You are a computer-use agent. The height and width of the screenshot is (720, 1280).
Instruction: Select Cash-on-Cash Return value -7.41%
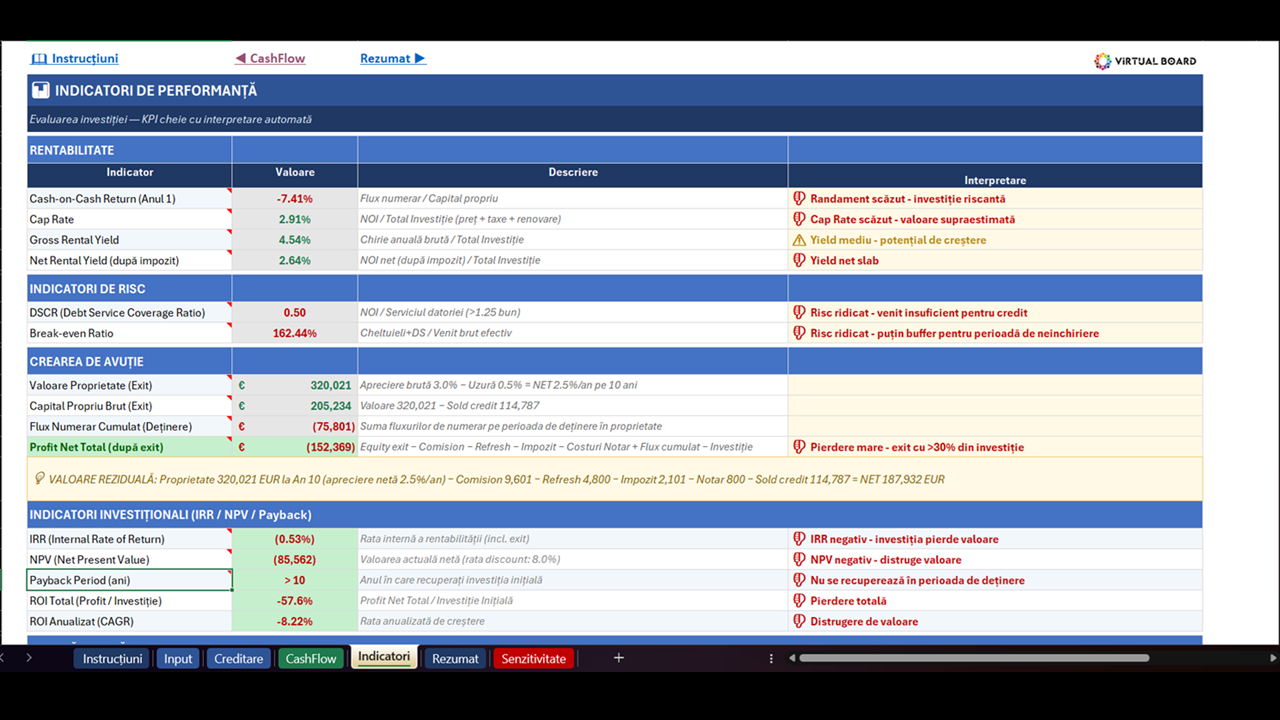tap(295, 199)
